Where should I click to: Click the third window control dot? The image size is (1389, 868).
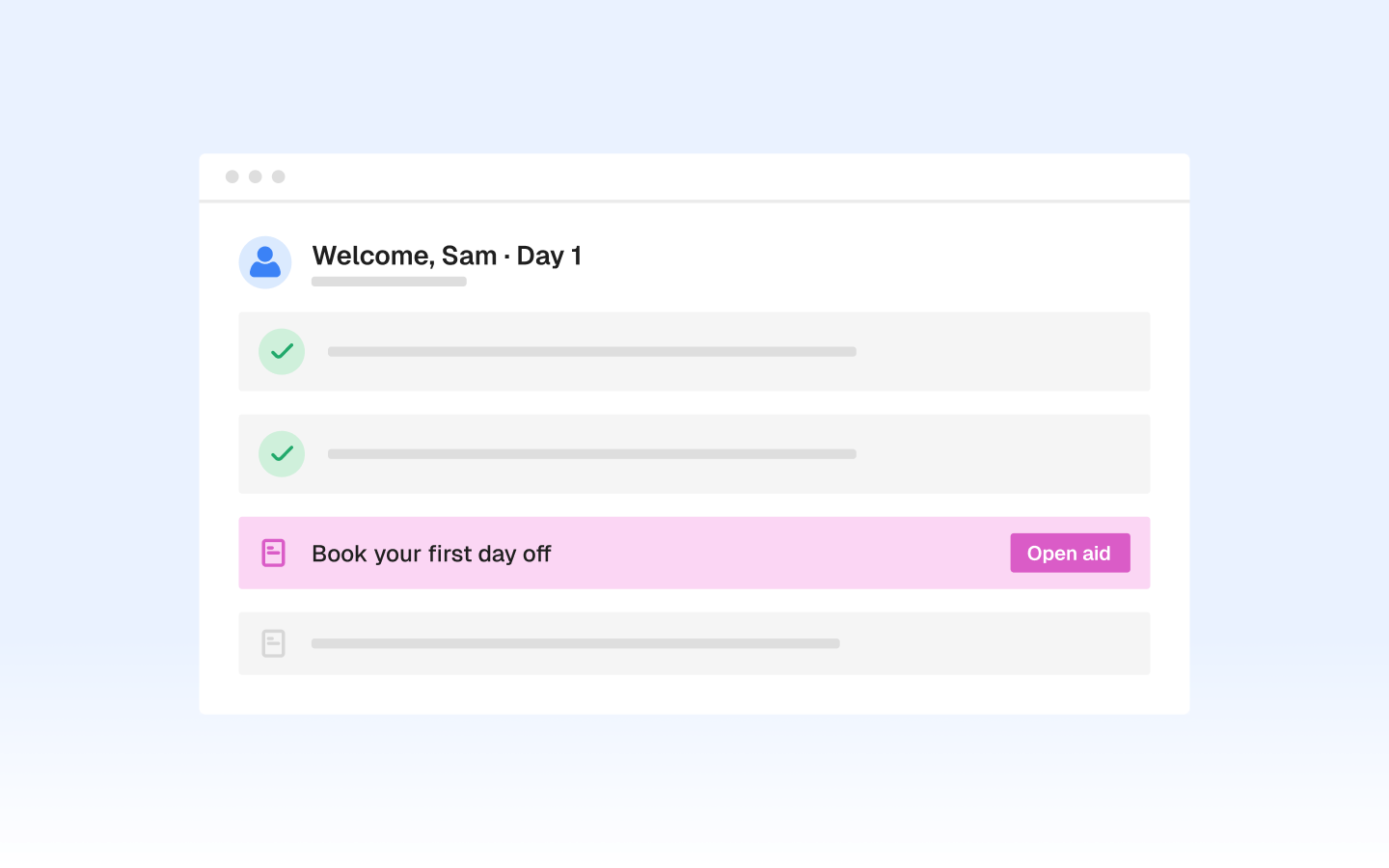(x=279, y=176)
